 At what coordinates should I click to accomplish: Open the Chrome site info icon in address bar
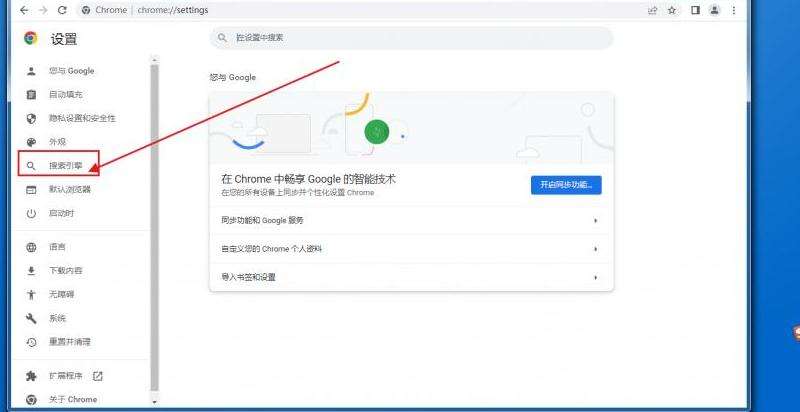point(86,10)
